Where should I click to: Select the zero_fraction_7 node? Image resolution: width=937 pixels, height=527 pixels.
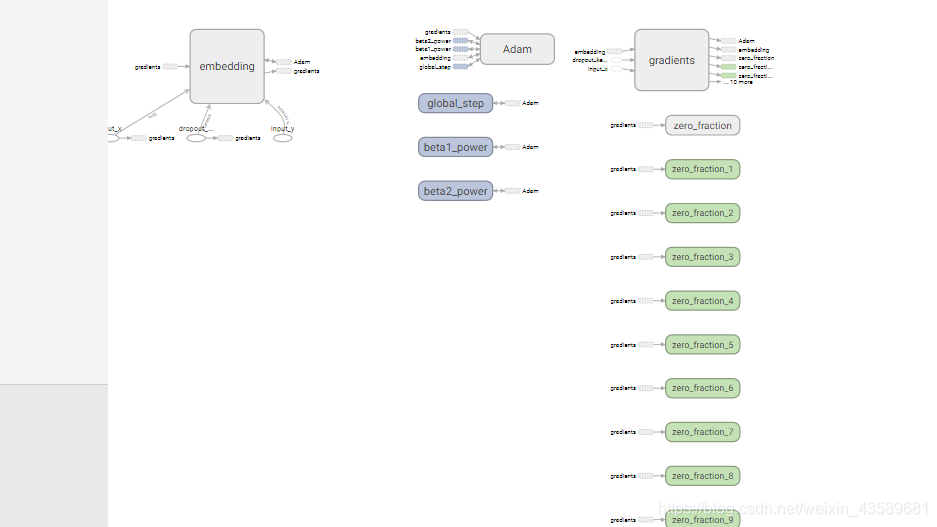click(x=703, y=432)
